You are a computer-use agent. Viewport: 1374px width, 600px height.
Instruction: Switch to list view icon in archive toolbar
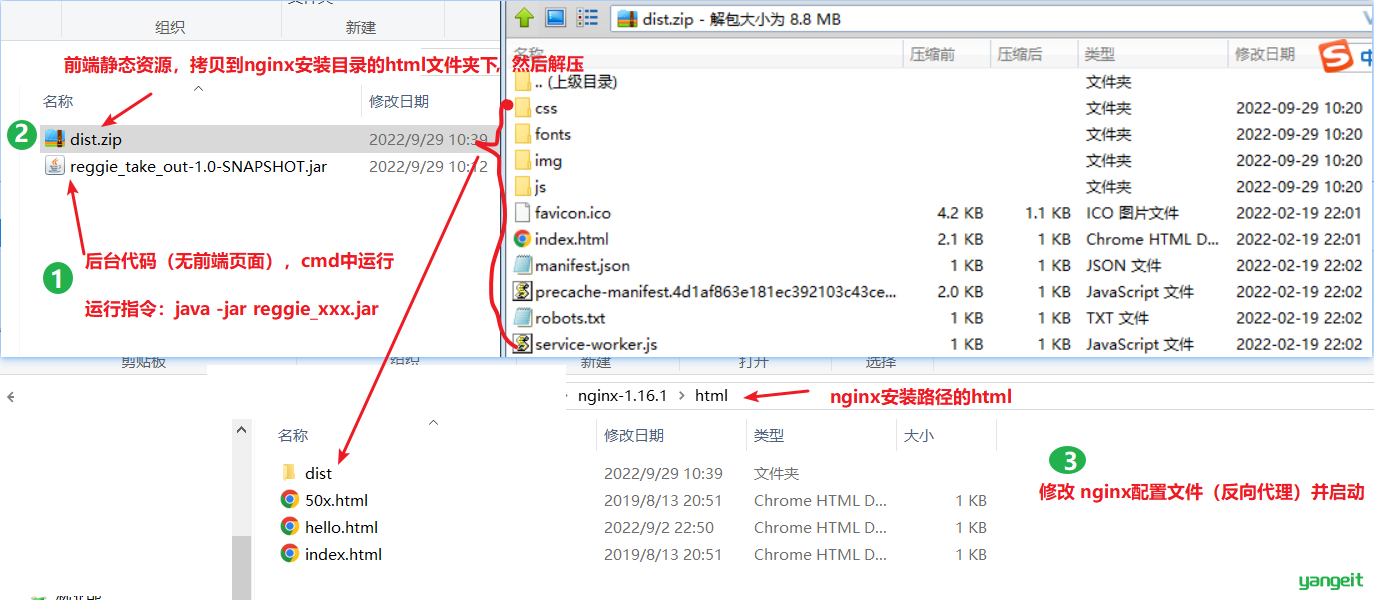pos(587,17)
